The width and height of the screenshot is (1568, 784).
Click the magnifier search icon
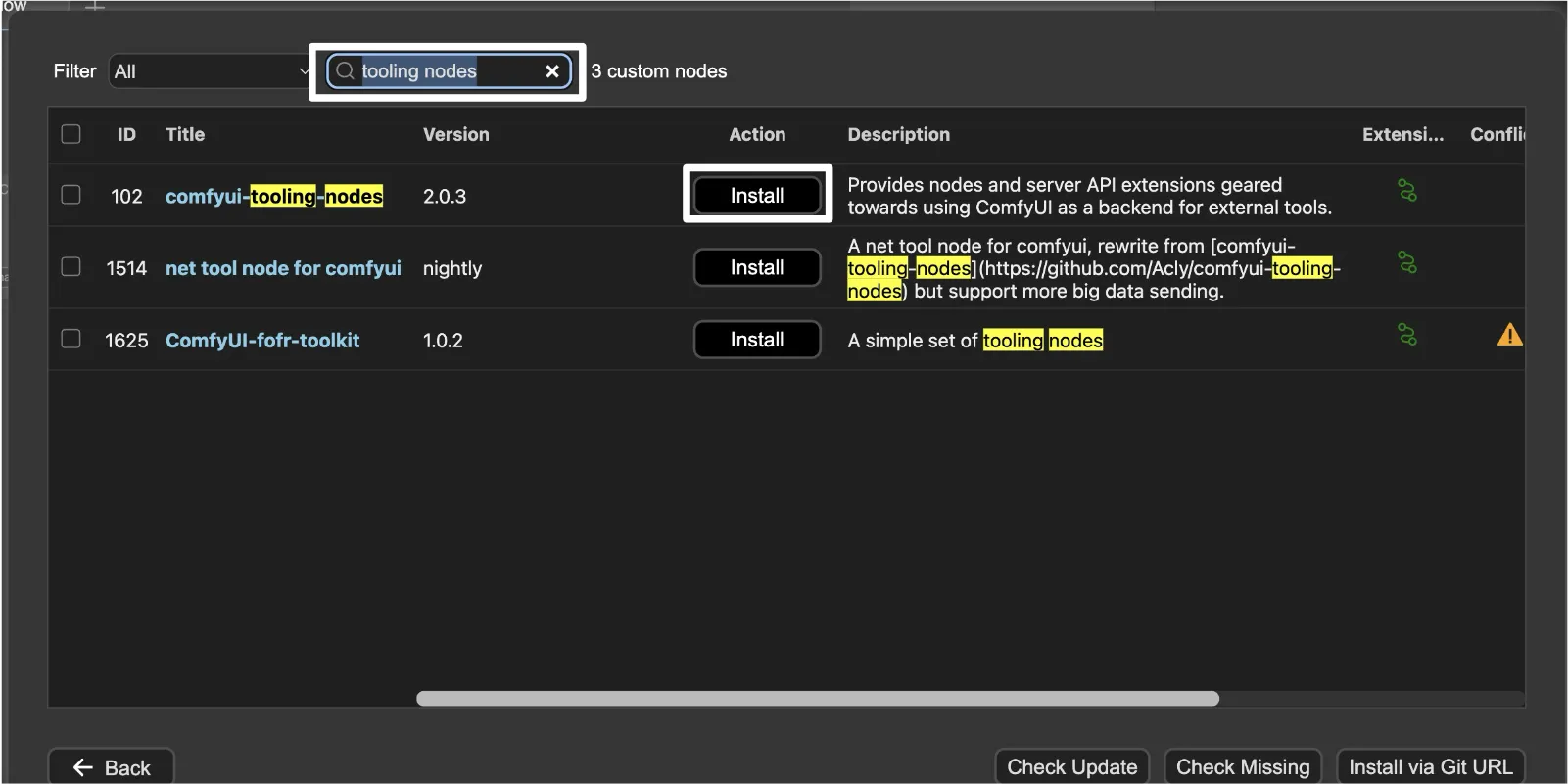[345, 71]
